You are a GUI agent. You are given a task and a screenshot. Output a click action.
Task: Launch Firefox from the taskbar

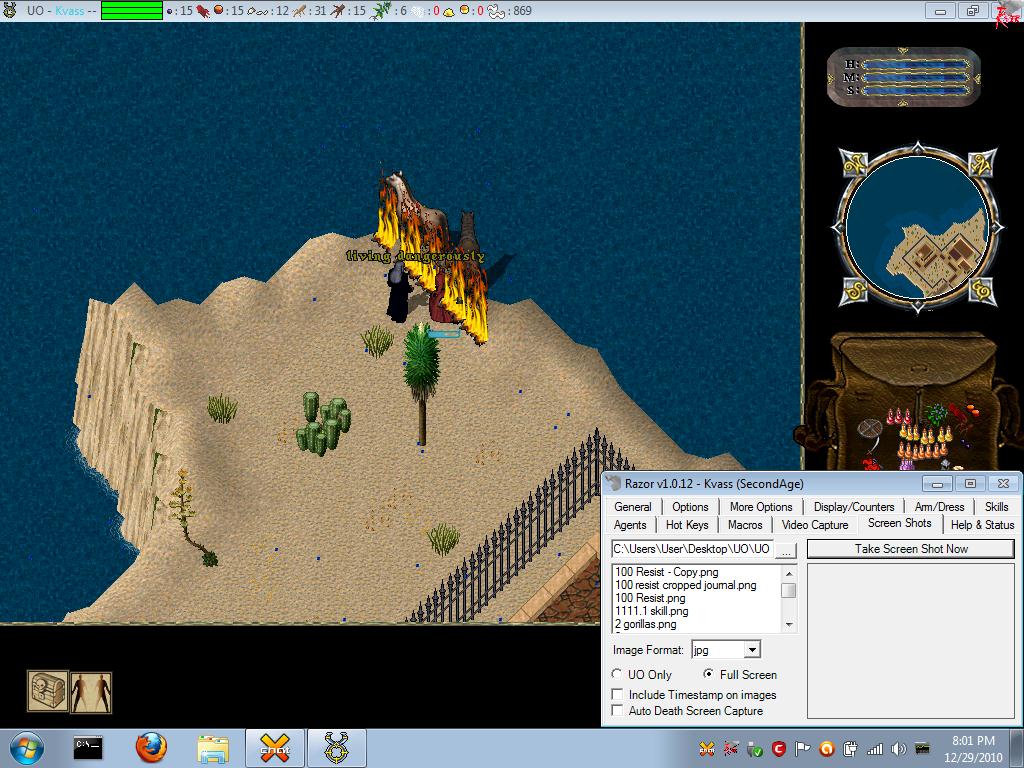[x=151, y=748]
